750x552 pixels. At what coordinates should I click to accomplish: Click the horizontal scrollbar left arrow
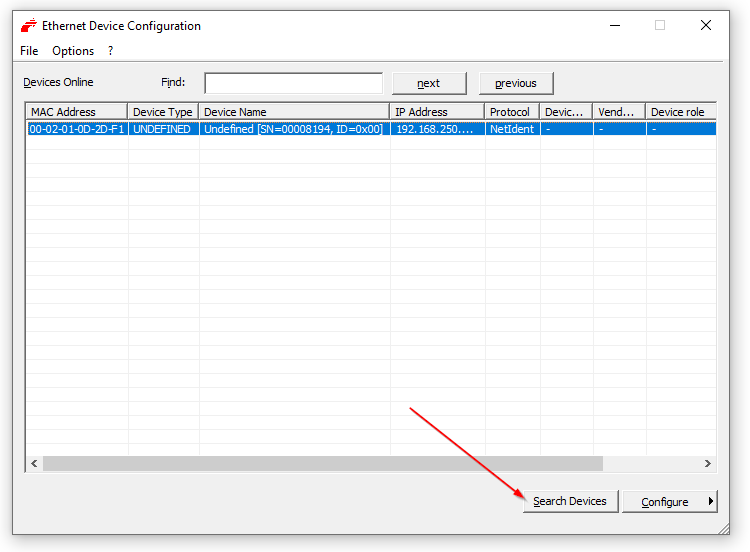pos(34,464)
